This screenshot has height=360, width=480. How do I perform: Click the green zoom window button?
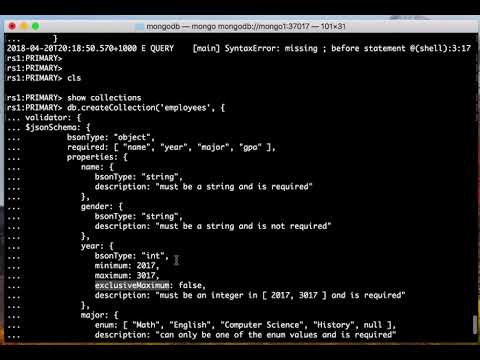(36, 26)
